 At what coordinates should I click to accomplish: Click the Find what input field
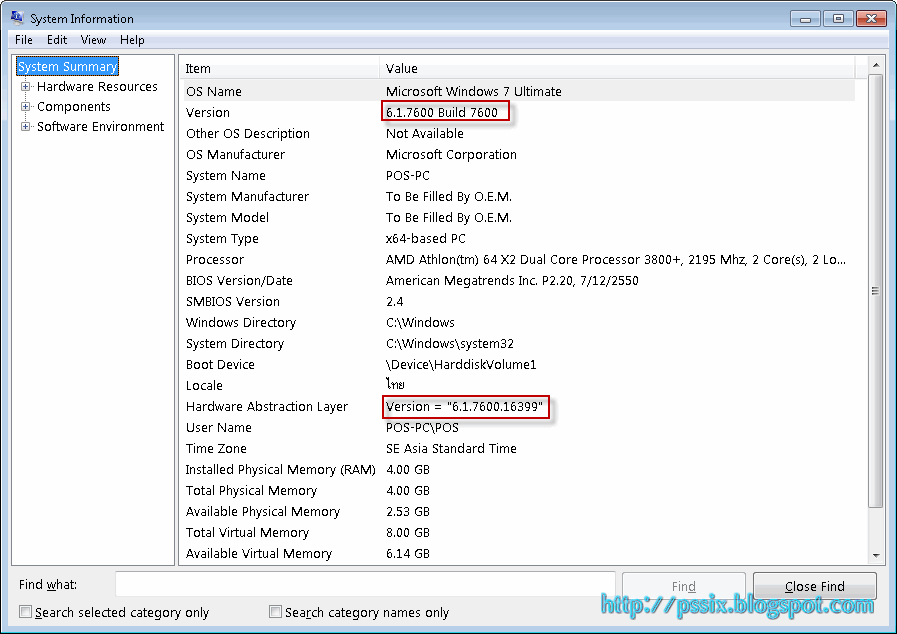click(365, 585)
